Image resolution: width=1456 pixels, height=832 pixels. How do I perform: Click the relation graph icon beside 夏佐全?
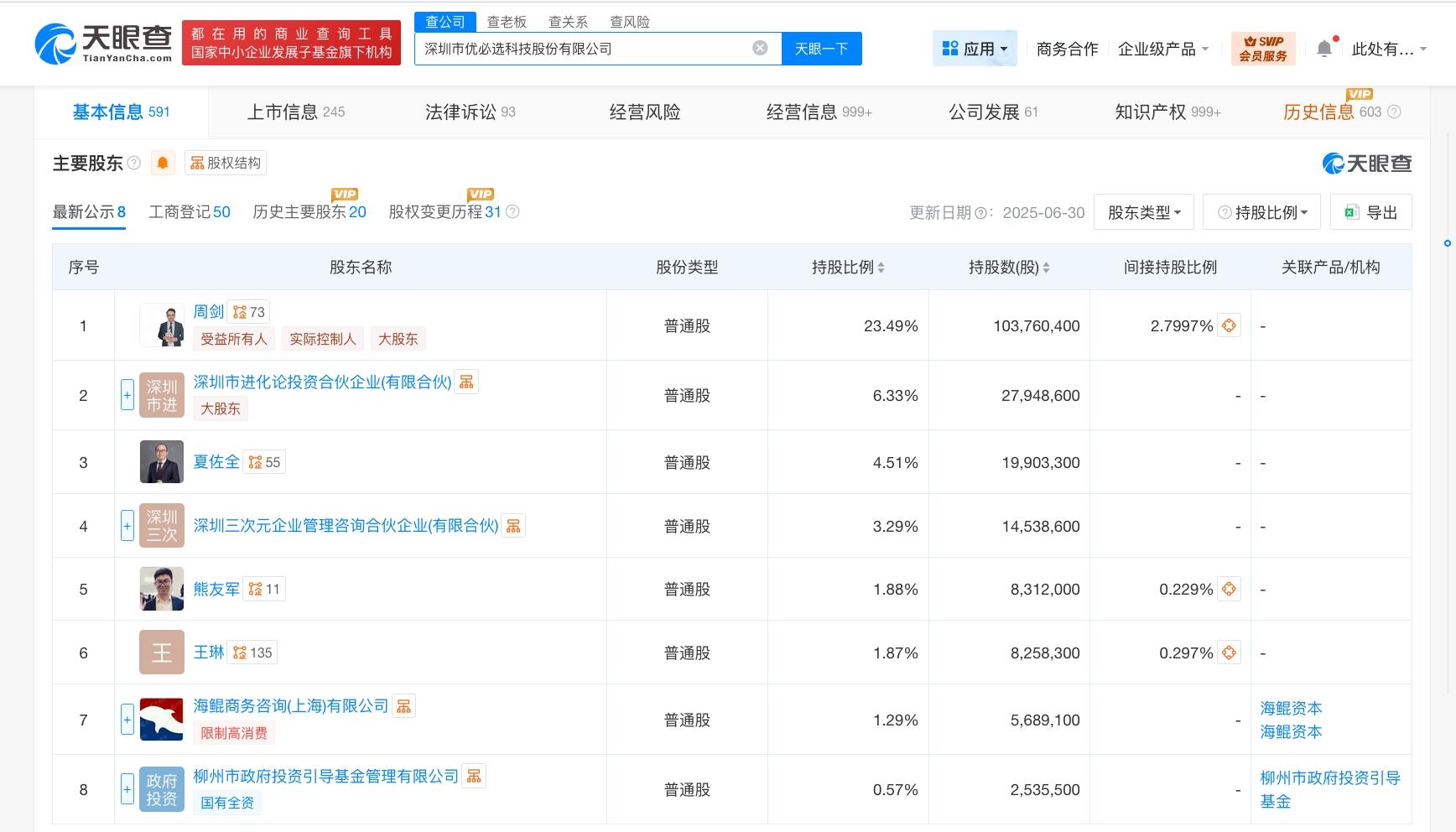coord(255,462)
